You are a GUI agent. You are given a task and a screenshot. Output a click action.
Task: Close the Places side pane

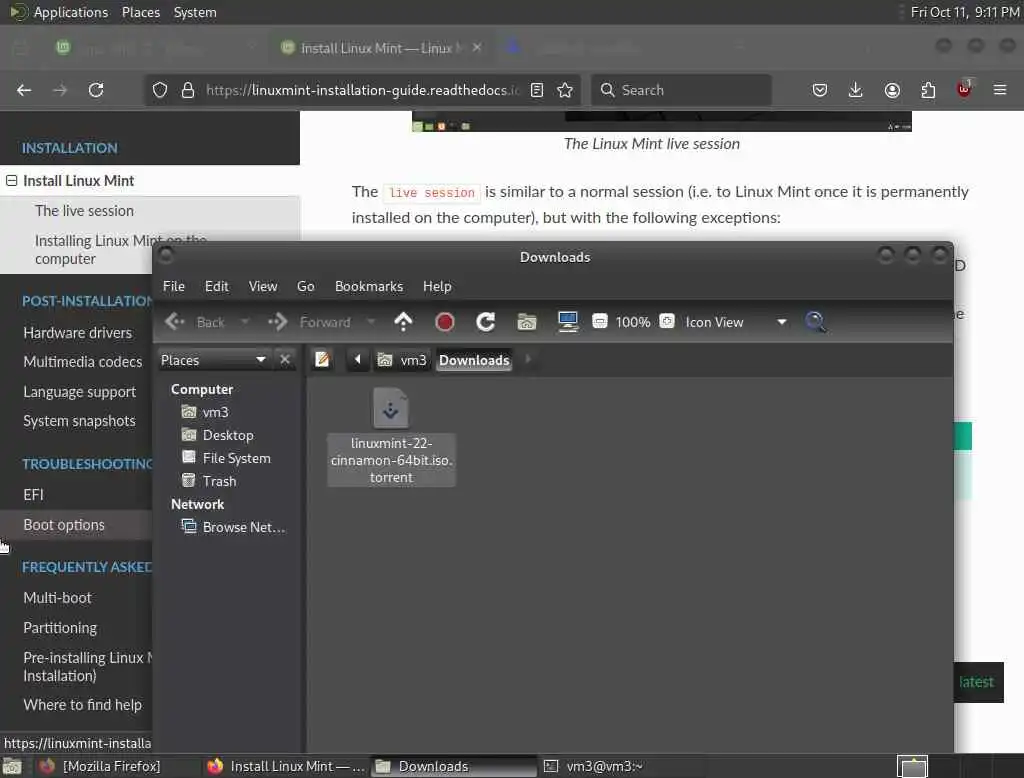(x=285, y=359)
